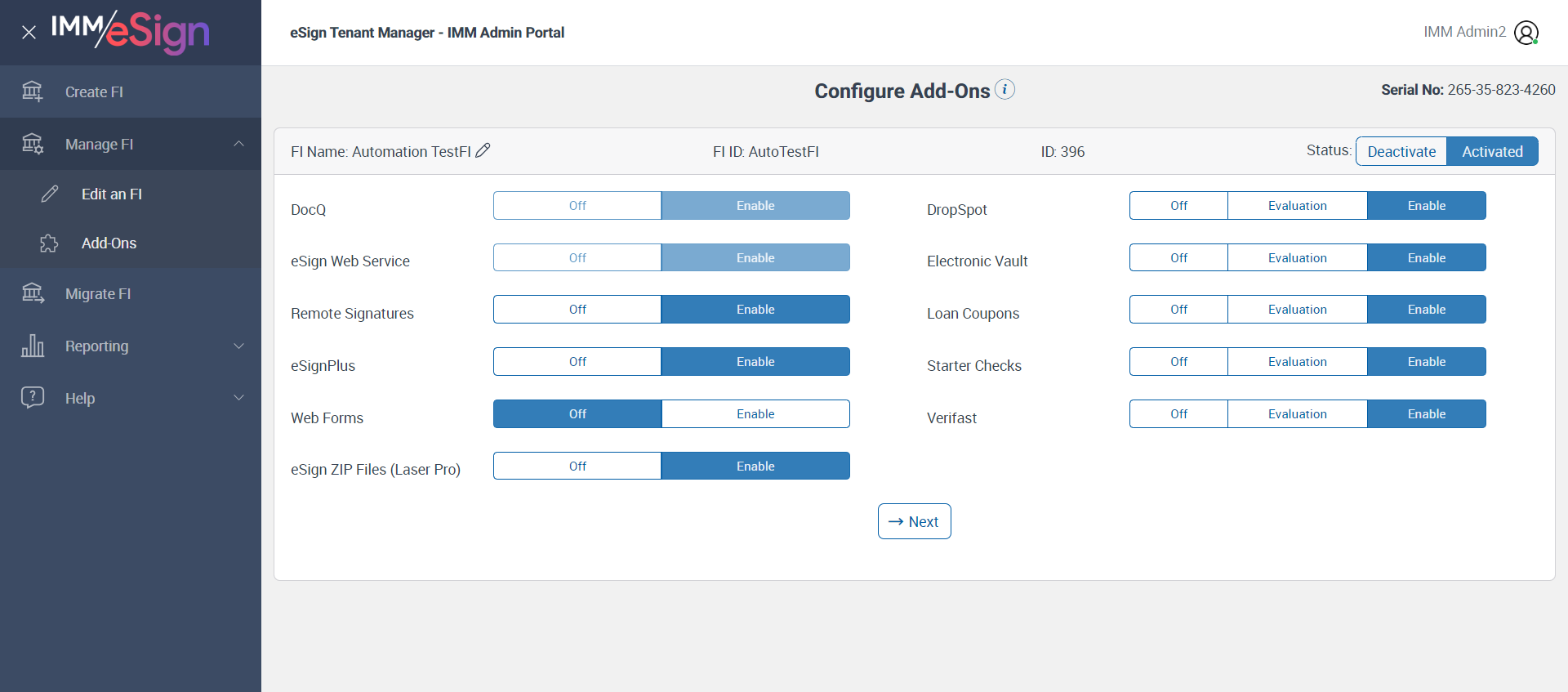Click the Create FI bank icon
The width and height of the screenshot is (1568, 692).
coord(32,92)
